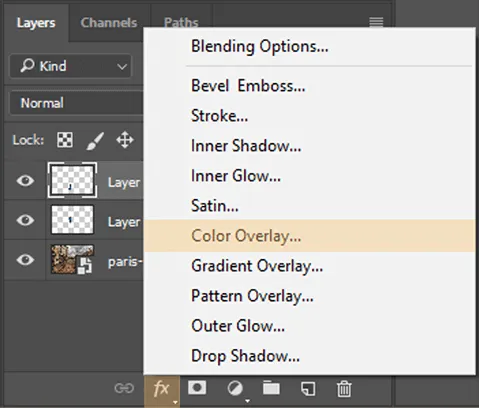
Task: Click the link layers chain icon
Action: click(x=124, y=388)
